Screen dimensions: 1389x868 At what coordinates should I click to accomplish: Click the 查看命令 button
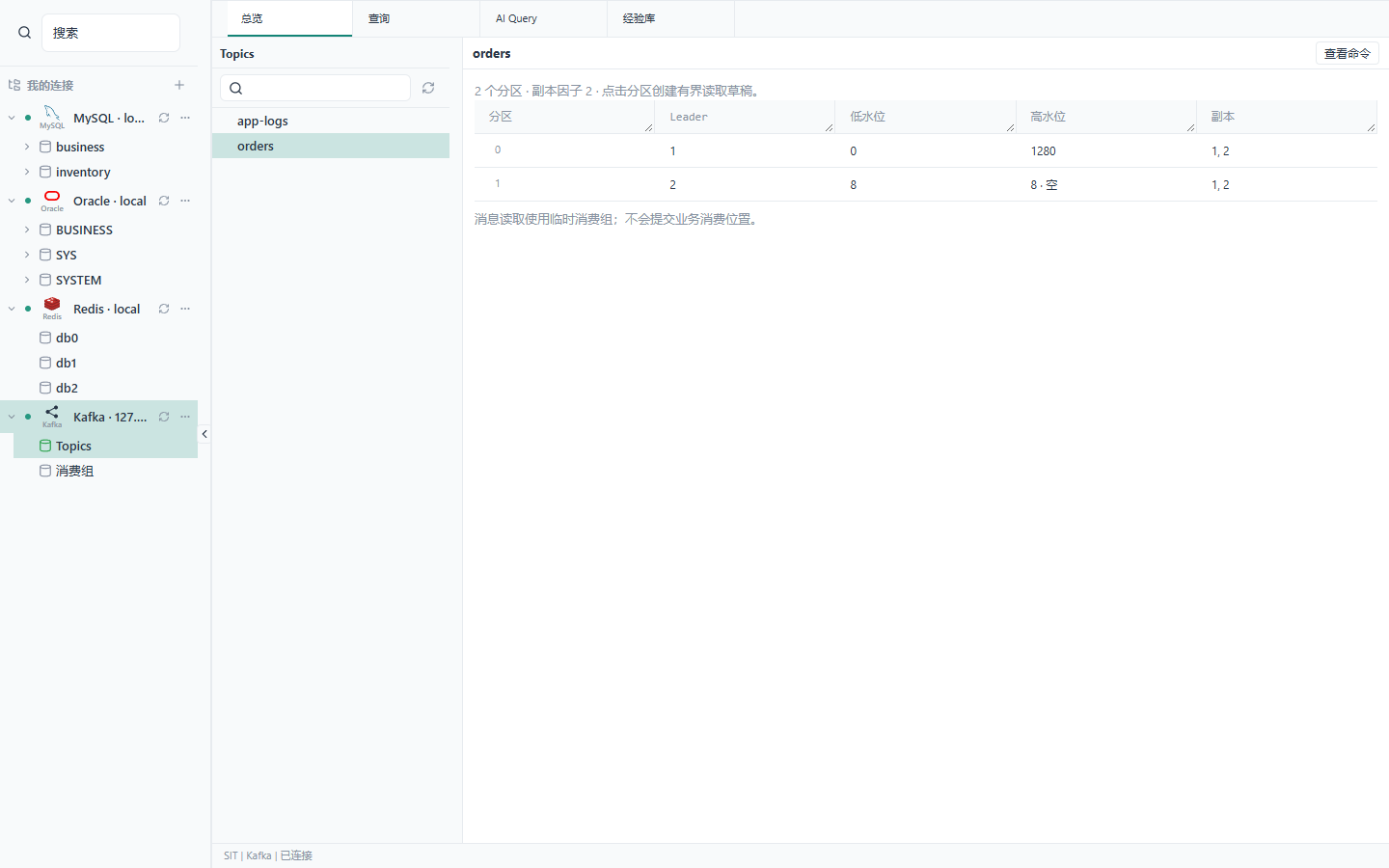click(x=1348, y=53)
